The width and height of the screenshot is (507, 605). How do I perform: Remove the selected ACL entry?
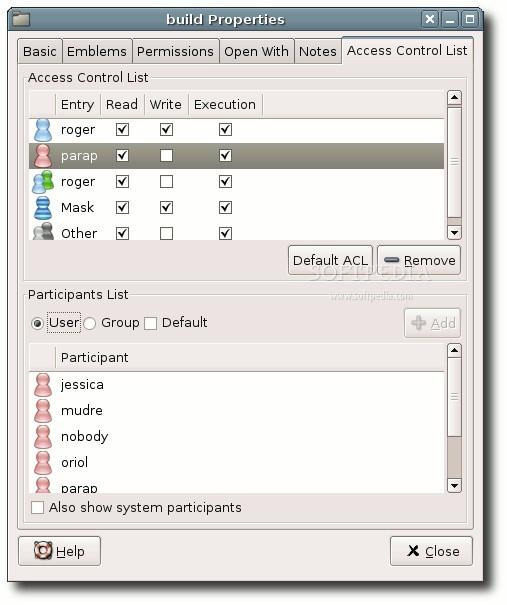(x=419, y=260)
